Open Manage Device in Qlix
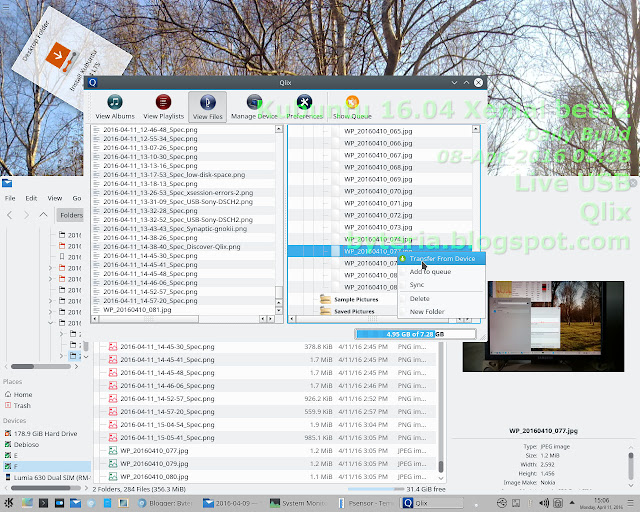The height and width of the screenshot is (512, 640). pos(254,107)
